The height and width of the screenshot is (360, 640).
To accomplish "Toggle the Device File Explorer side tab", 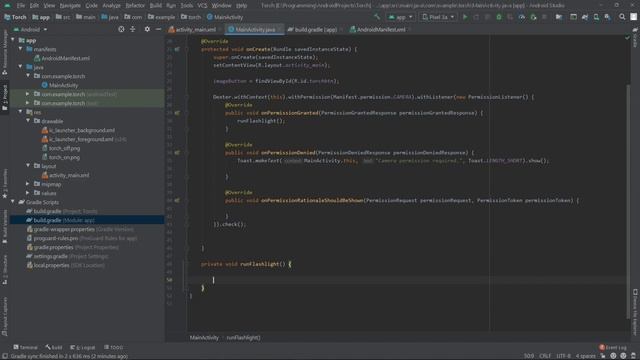I will [x=635, y=313].
